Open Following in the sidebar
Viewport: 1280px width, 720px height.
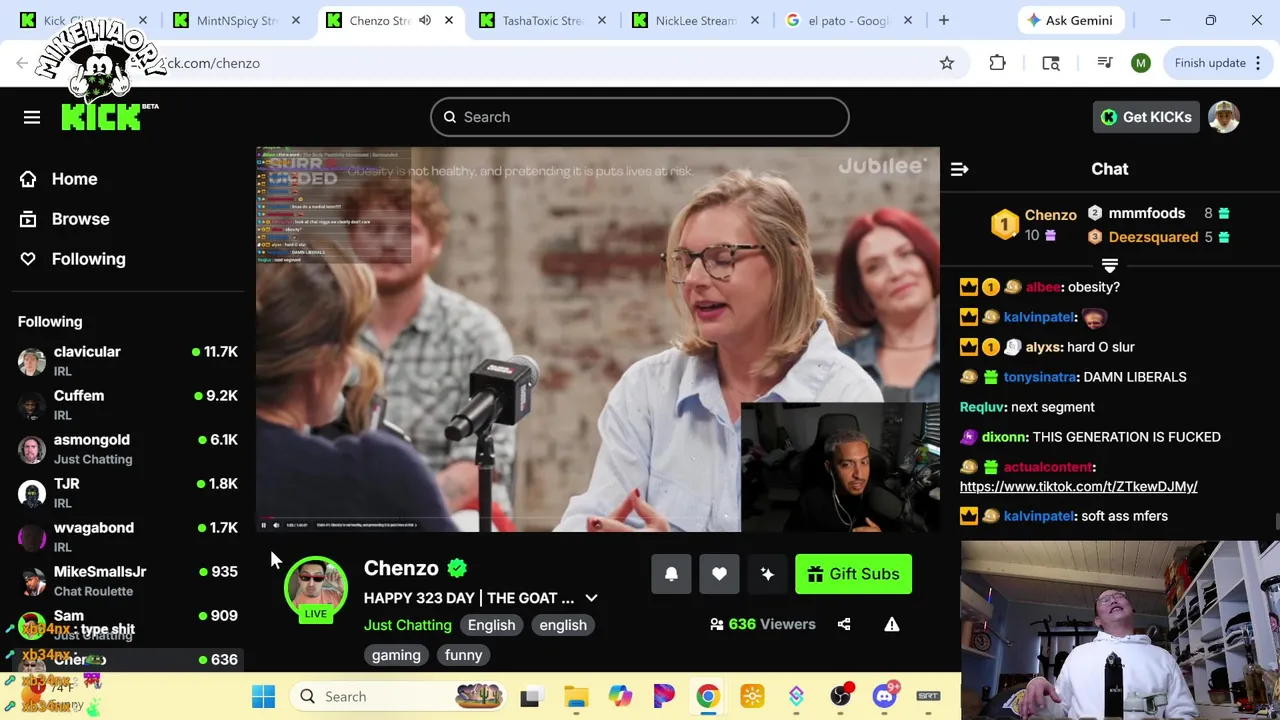click(x=73, y=259)
